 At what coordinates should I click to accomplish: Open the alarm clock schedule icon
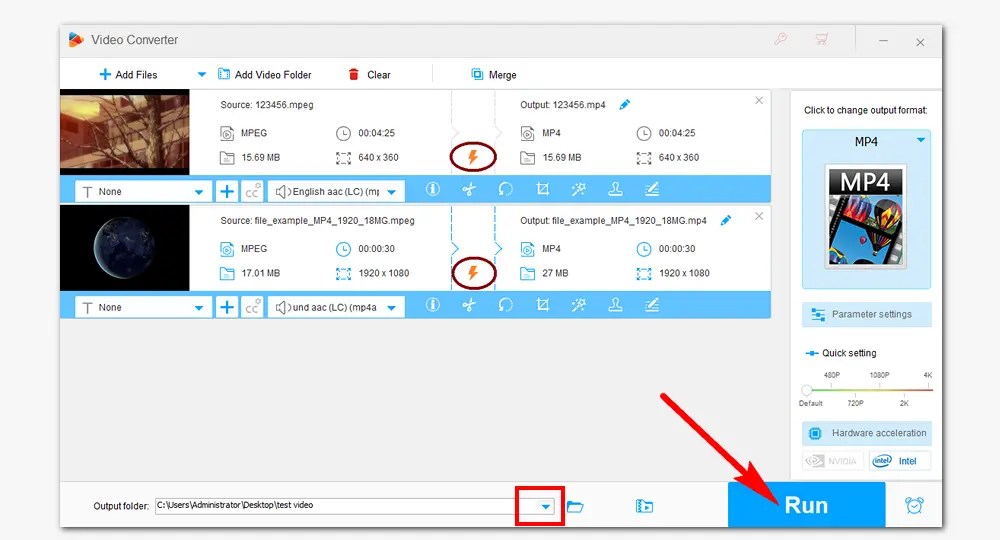point(914,506)
